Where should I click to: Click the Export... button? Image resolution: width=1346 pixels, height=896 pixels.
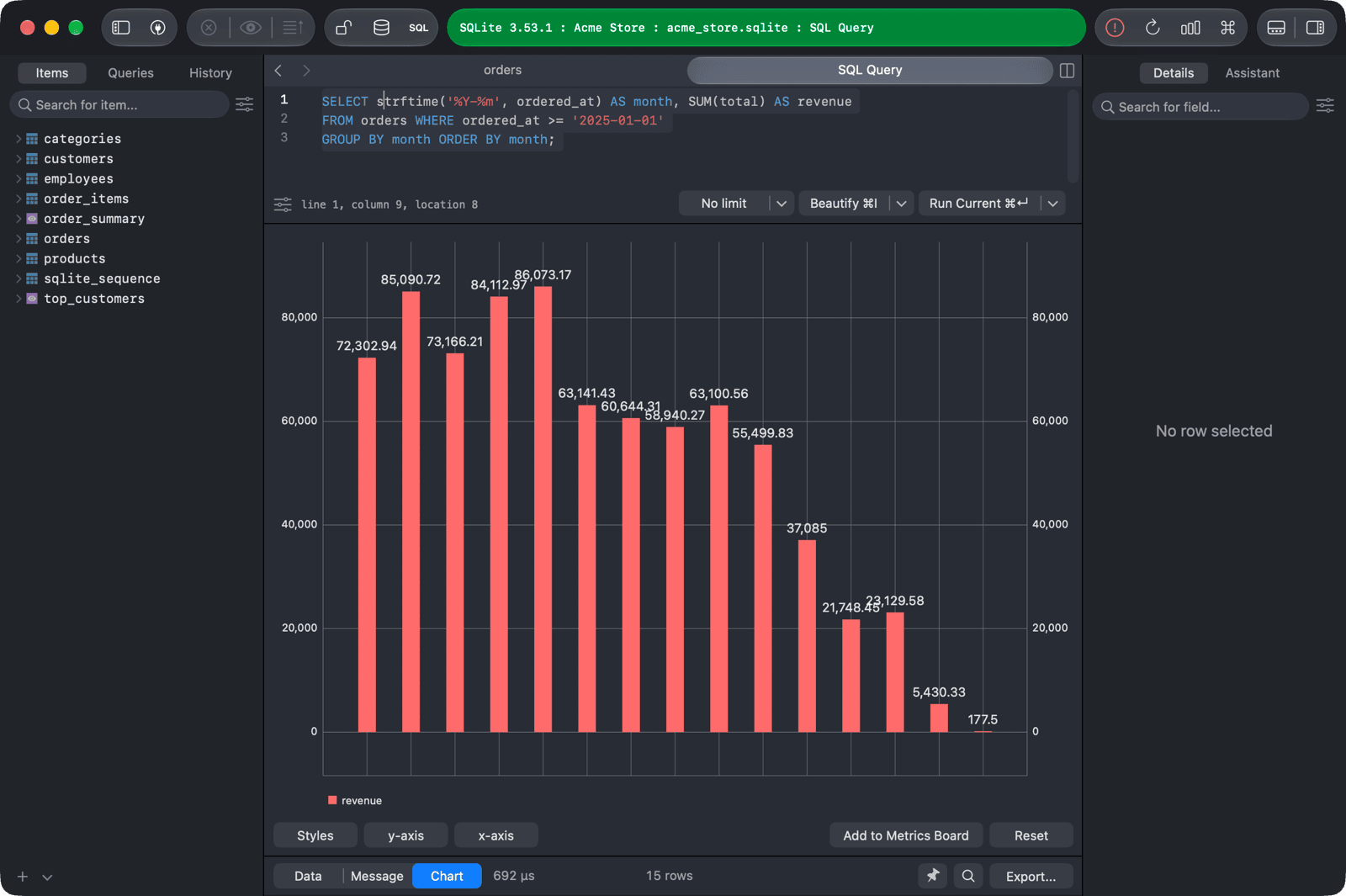tap(1031, 876)
